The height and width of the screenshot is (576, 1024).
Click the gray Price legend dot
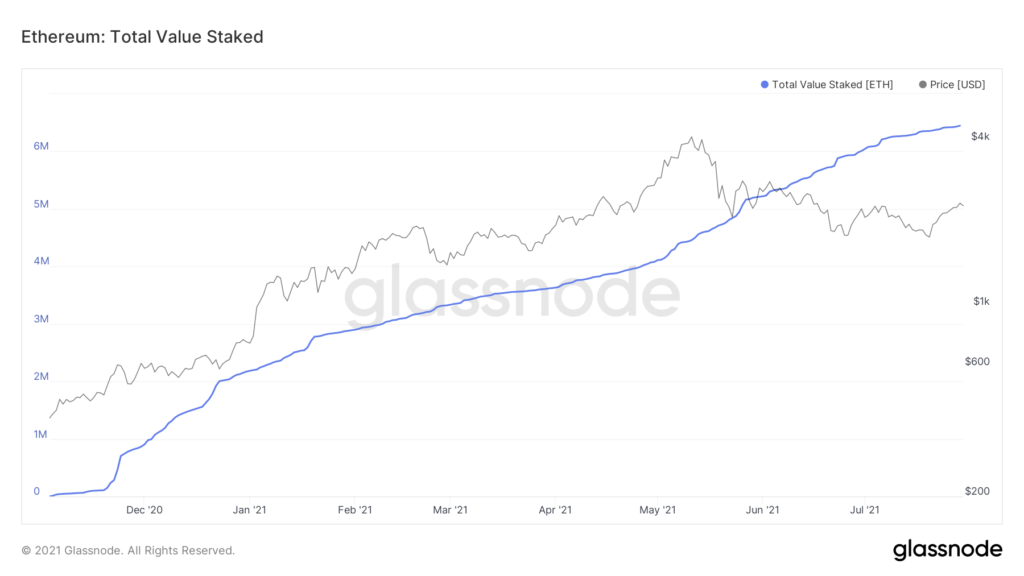[921, 85]
